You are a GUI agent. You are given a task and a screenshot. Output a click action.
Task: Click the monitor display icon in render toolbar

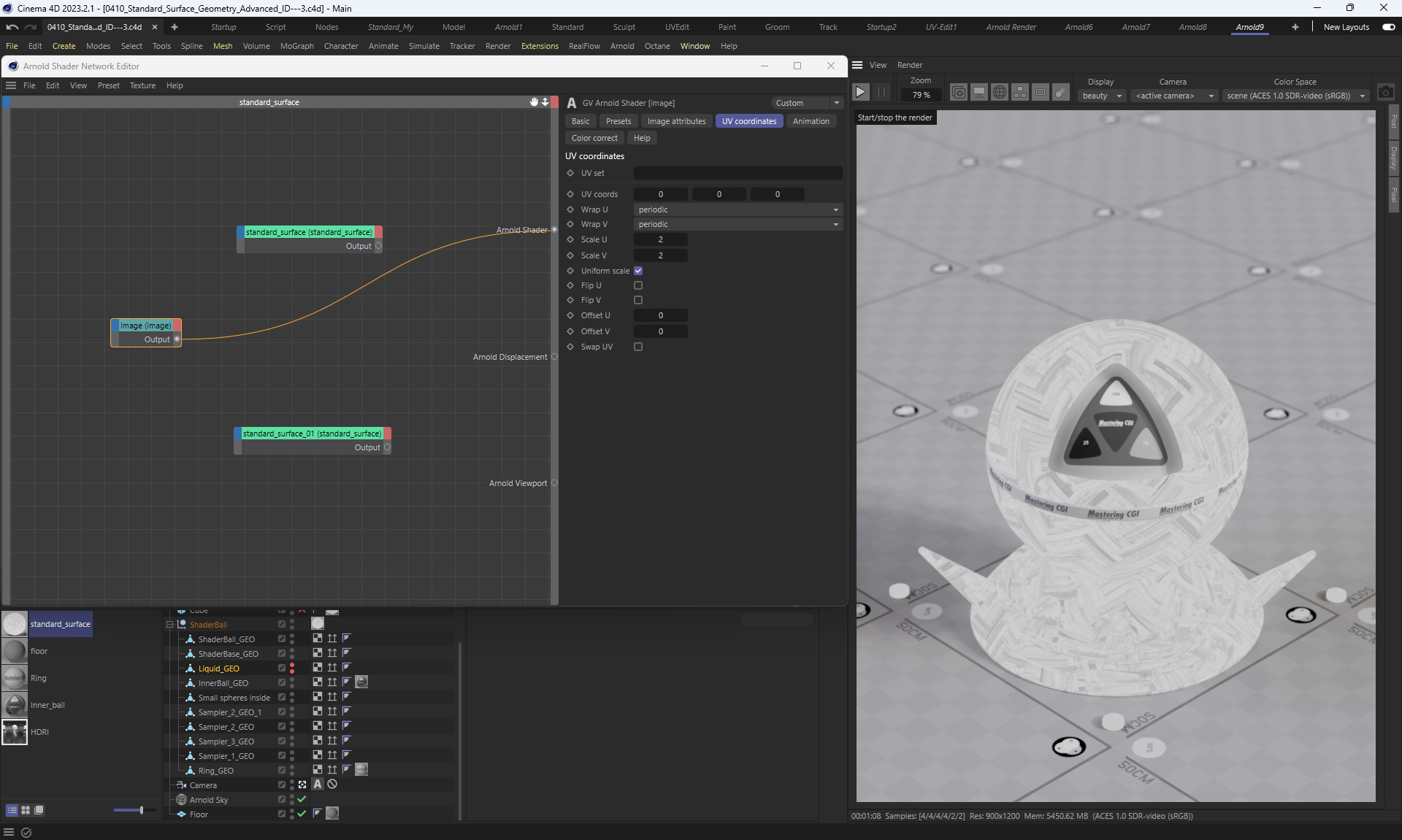coord(979,93)
